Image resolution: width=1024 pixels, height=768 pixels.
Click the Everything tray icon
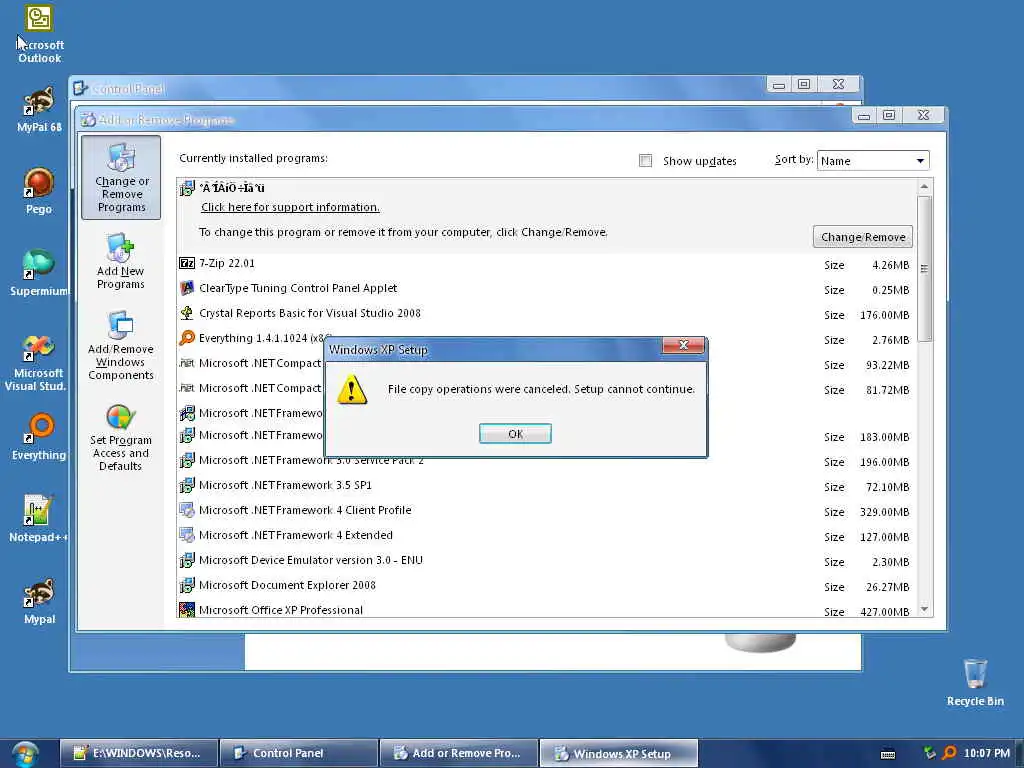[950, 753]
